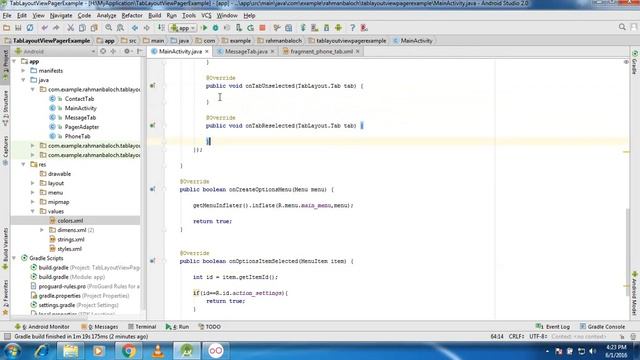Collapse the java folder node
640x360 pixels.
24,80
